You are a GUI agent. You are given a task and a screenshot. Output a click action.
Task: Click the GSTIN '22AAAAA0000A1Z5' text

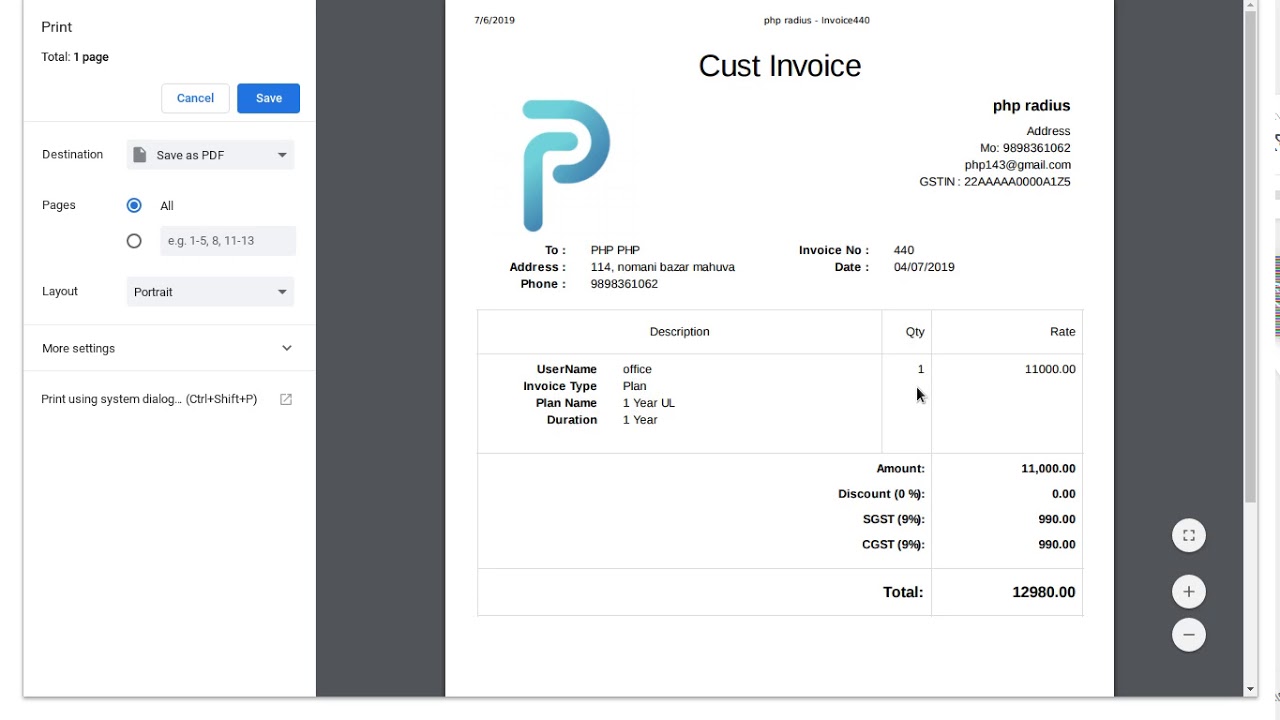[1017, 182]
